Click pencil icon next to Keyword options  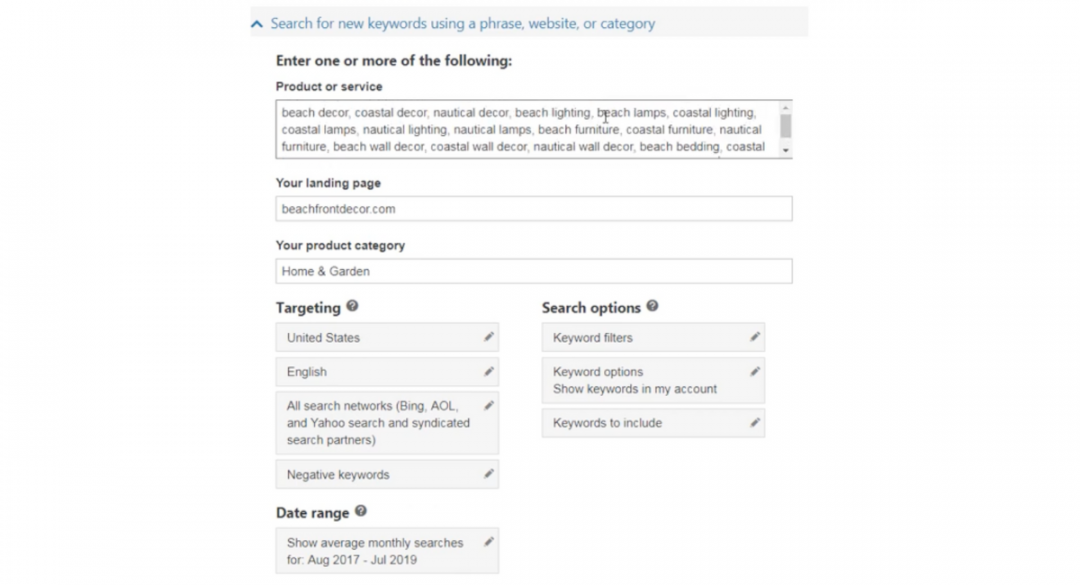click(755, 371)
